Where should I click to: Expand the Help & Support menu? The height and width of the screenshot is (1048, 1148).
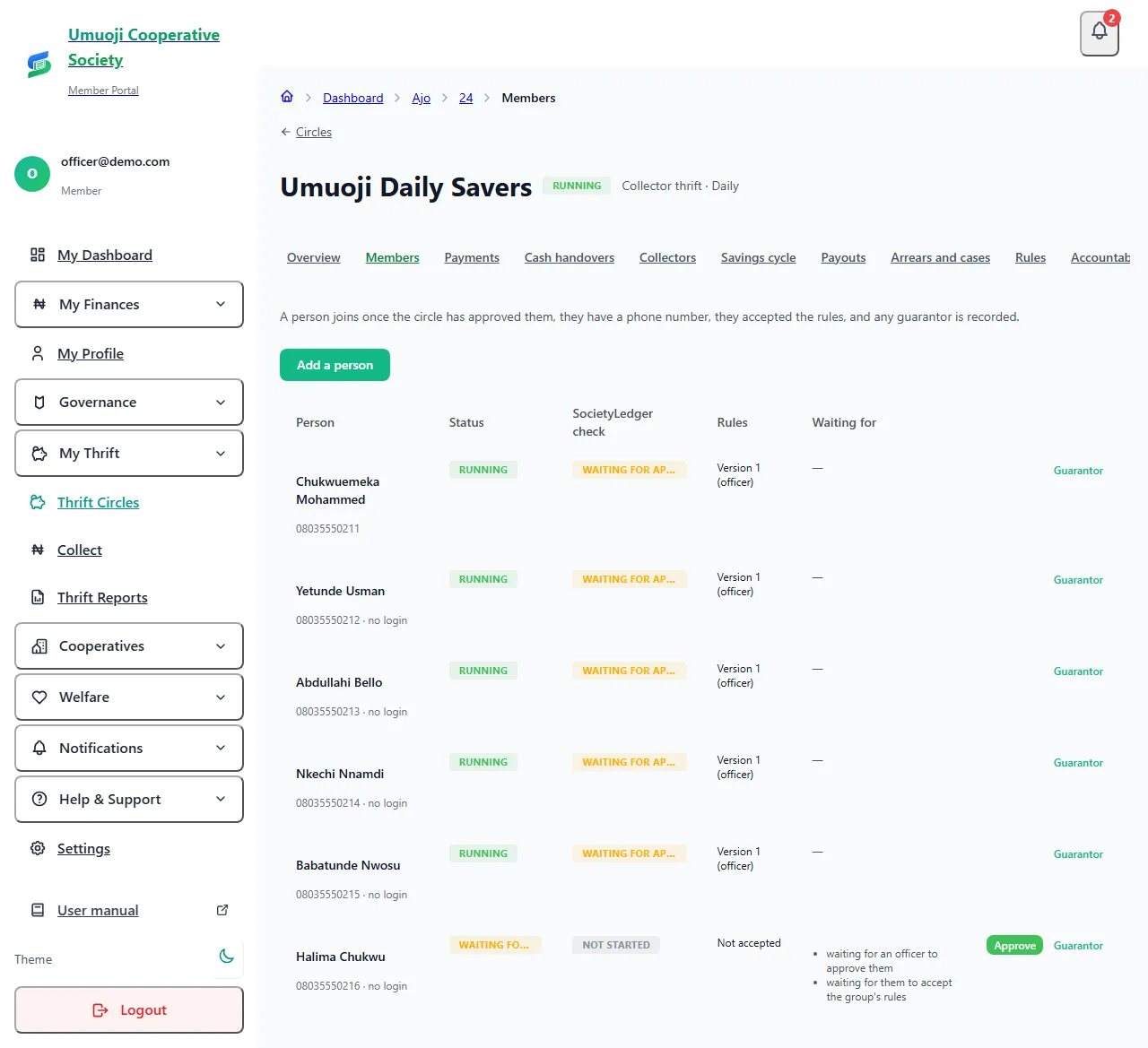pos(129,800)
